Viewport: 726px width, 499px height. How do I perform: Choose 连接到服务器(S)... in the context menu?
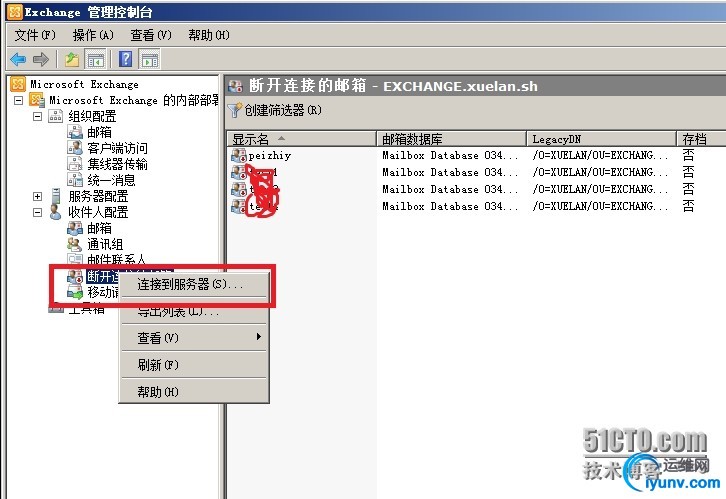194,284
